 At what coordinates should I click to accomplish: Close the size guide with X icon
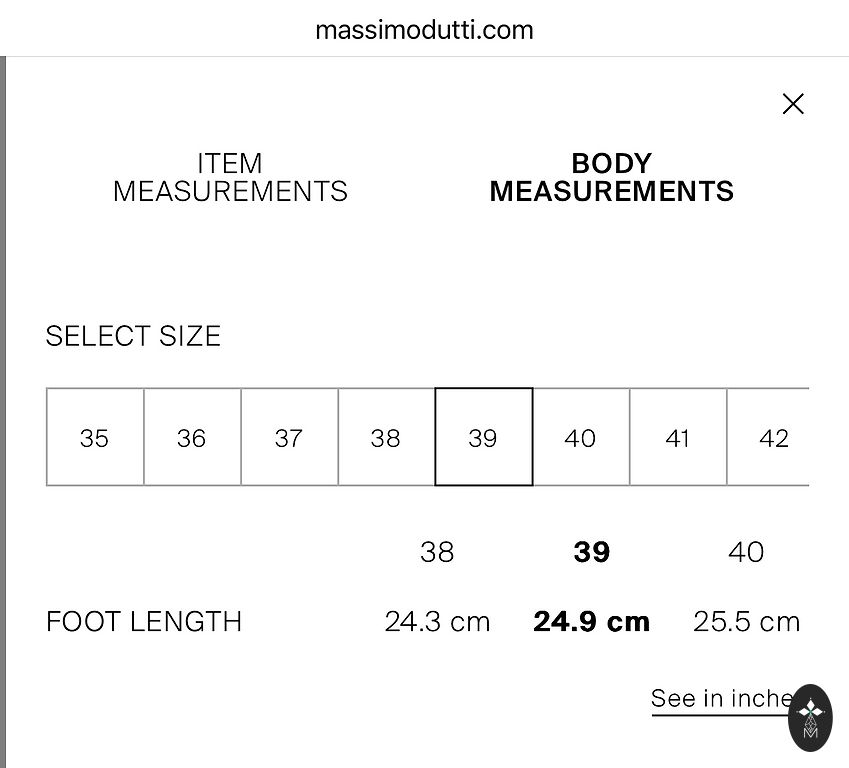(x=793, y=104)
